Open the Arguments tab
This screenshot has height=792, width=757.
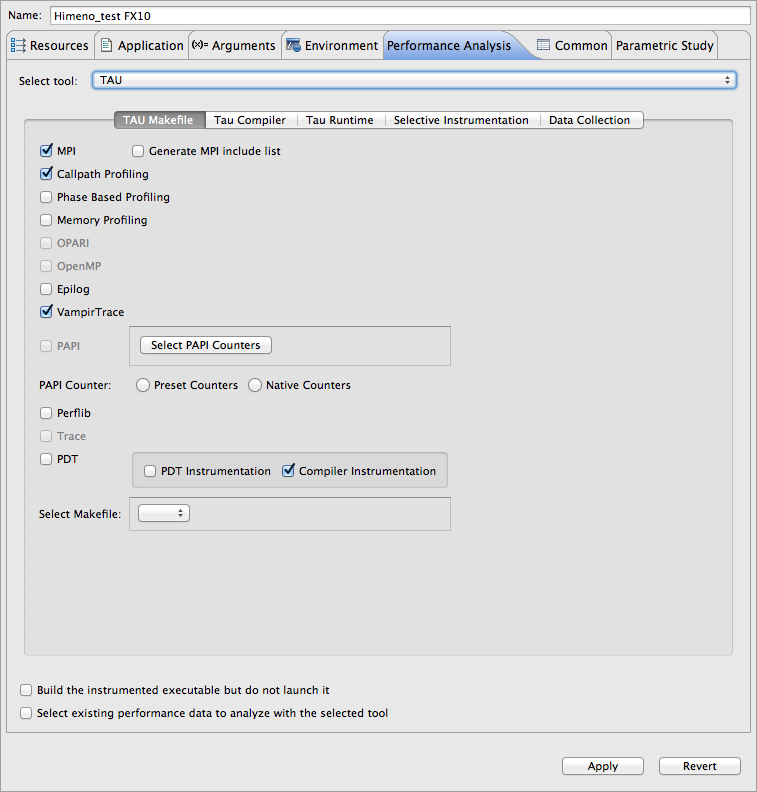[233, 46]
